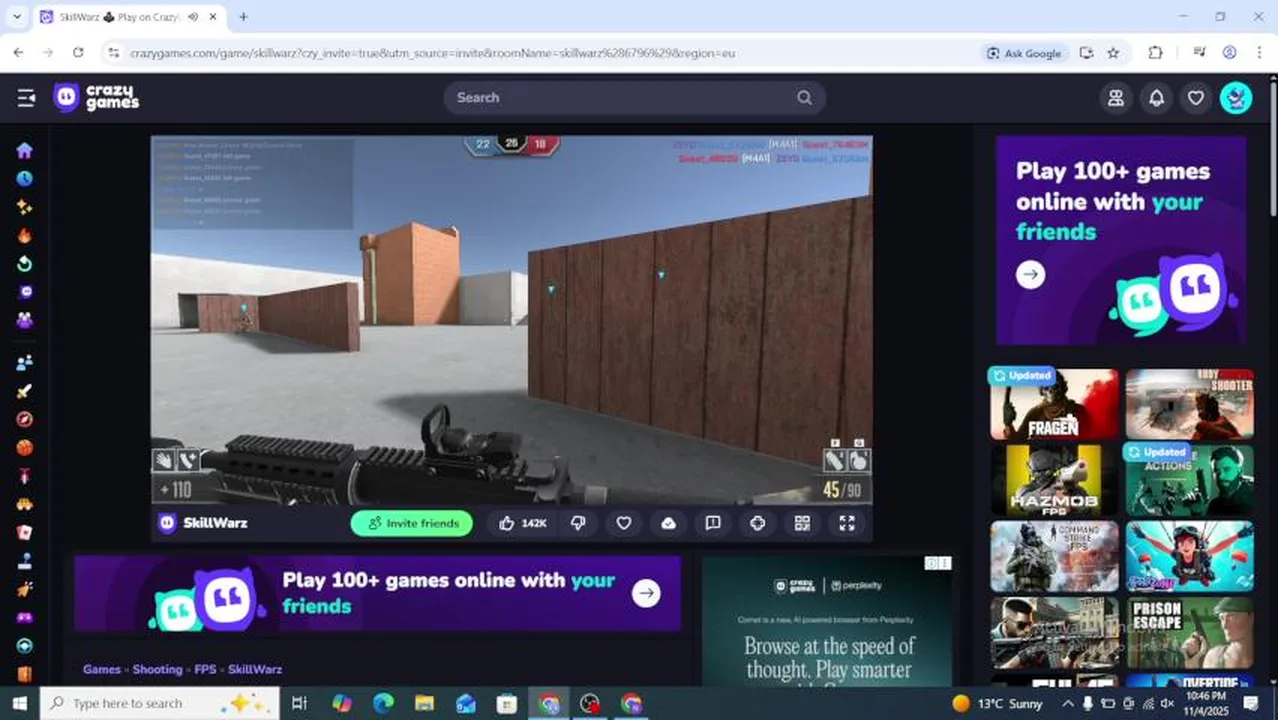Click the browser address bar URL
1278x720 pixels.
[x=432, y=53]
